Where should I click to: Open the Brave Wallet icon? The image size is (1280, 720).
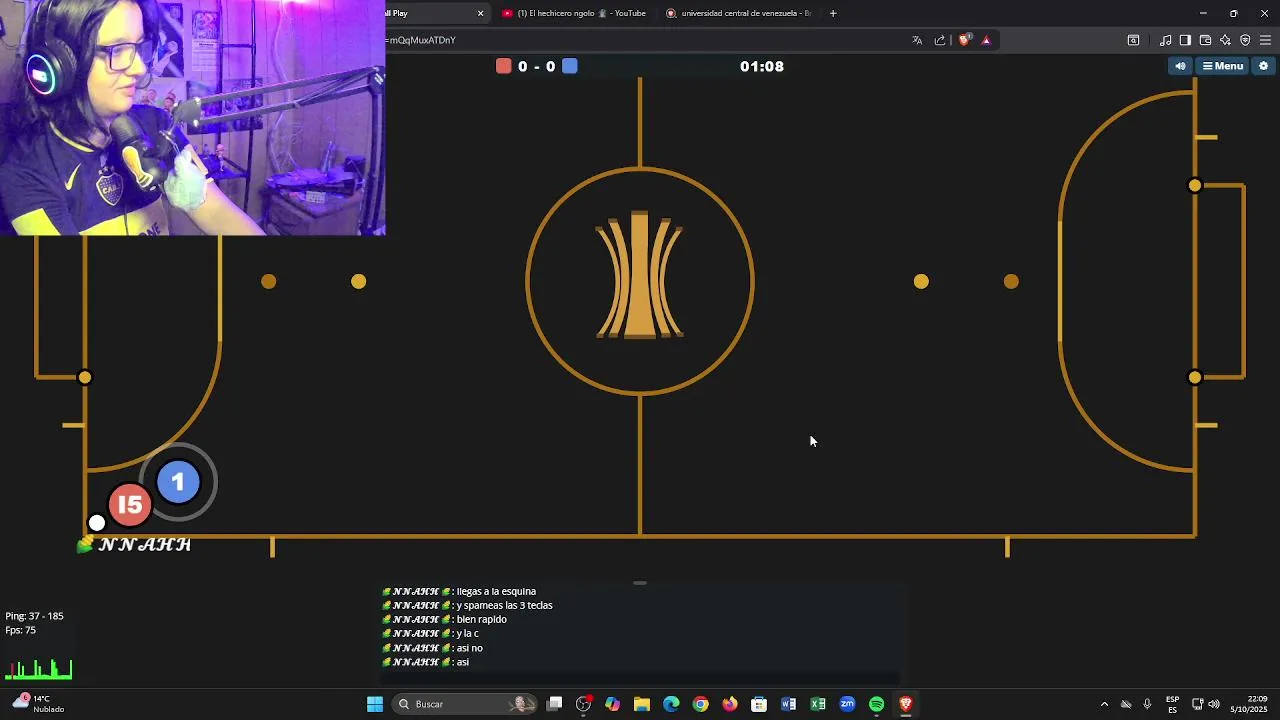point(1205,40)
